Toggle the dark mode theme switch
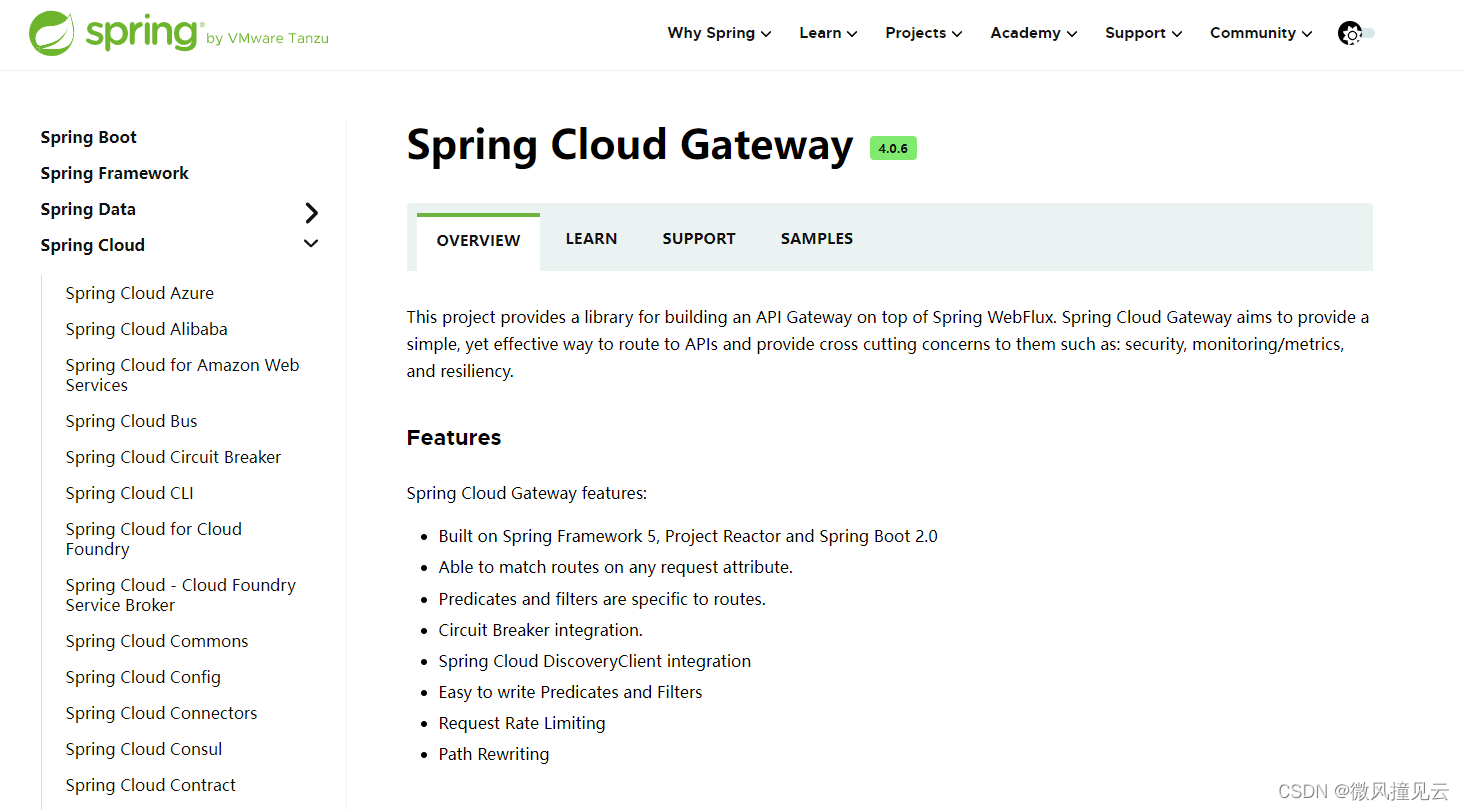This screenshot has height=810, width=1464. pyautogui.click(x=1357, y=33)
